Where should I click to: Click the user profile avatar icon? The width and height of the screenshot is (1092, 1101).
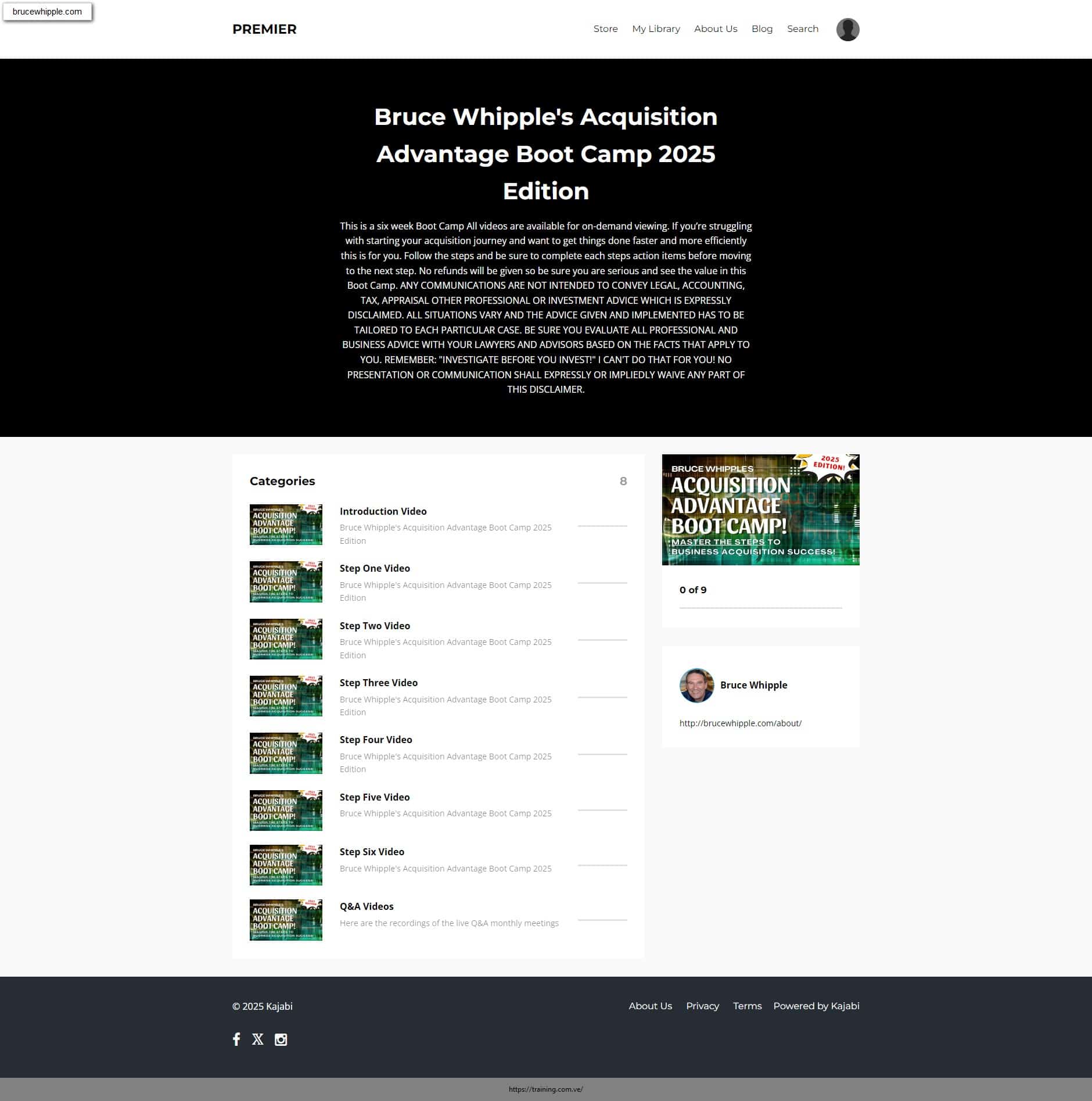pyautogui.click(x=847, y=30)
